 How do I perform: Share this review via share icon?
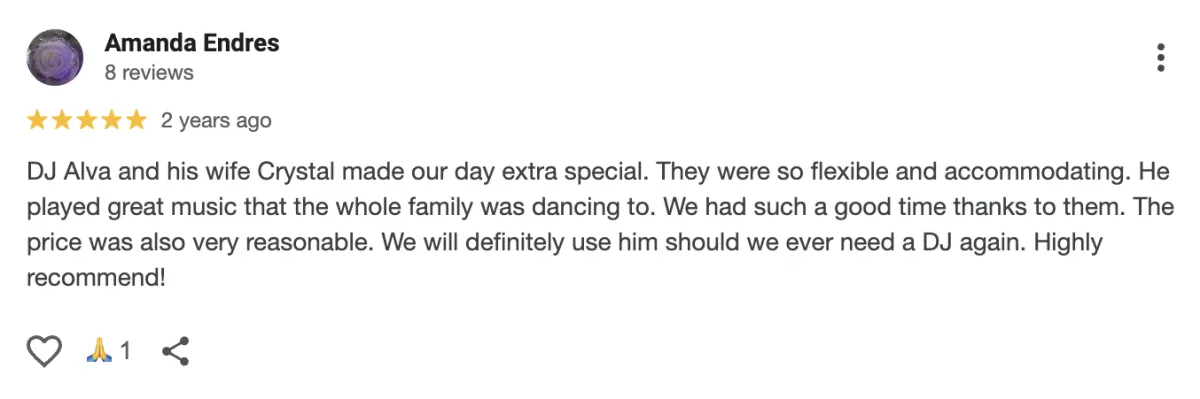coord(175,351)
